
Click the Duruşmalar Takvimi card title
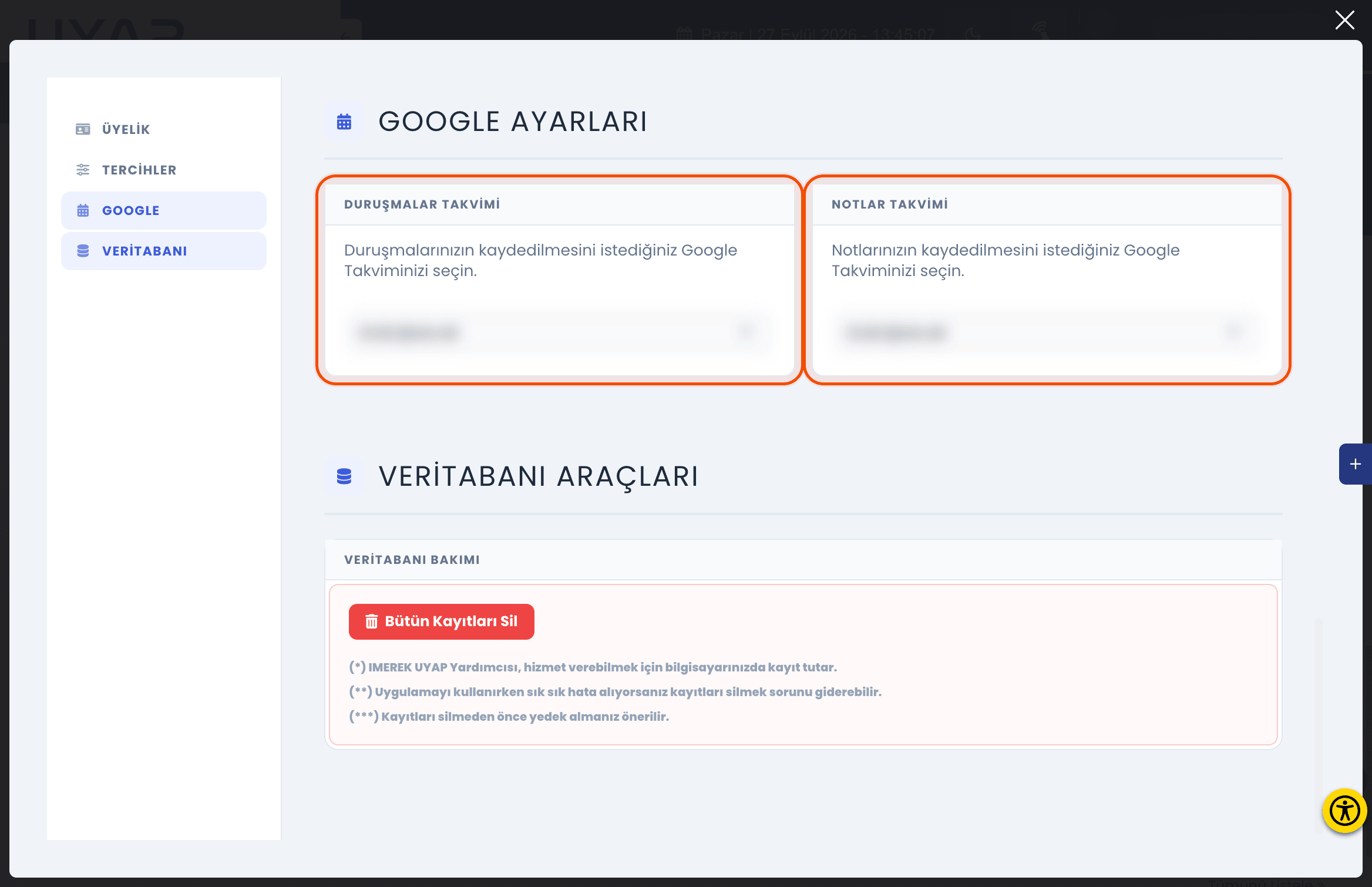(422, 204)
